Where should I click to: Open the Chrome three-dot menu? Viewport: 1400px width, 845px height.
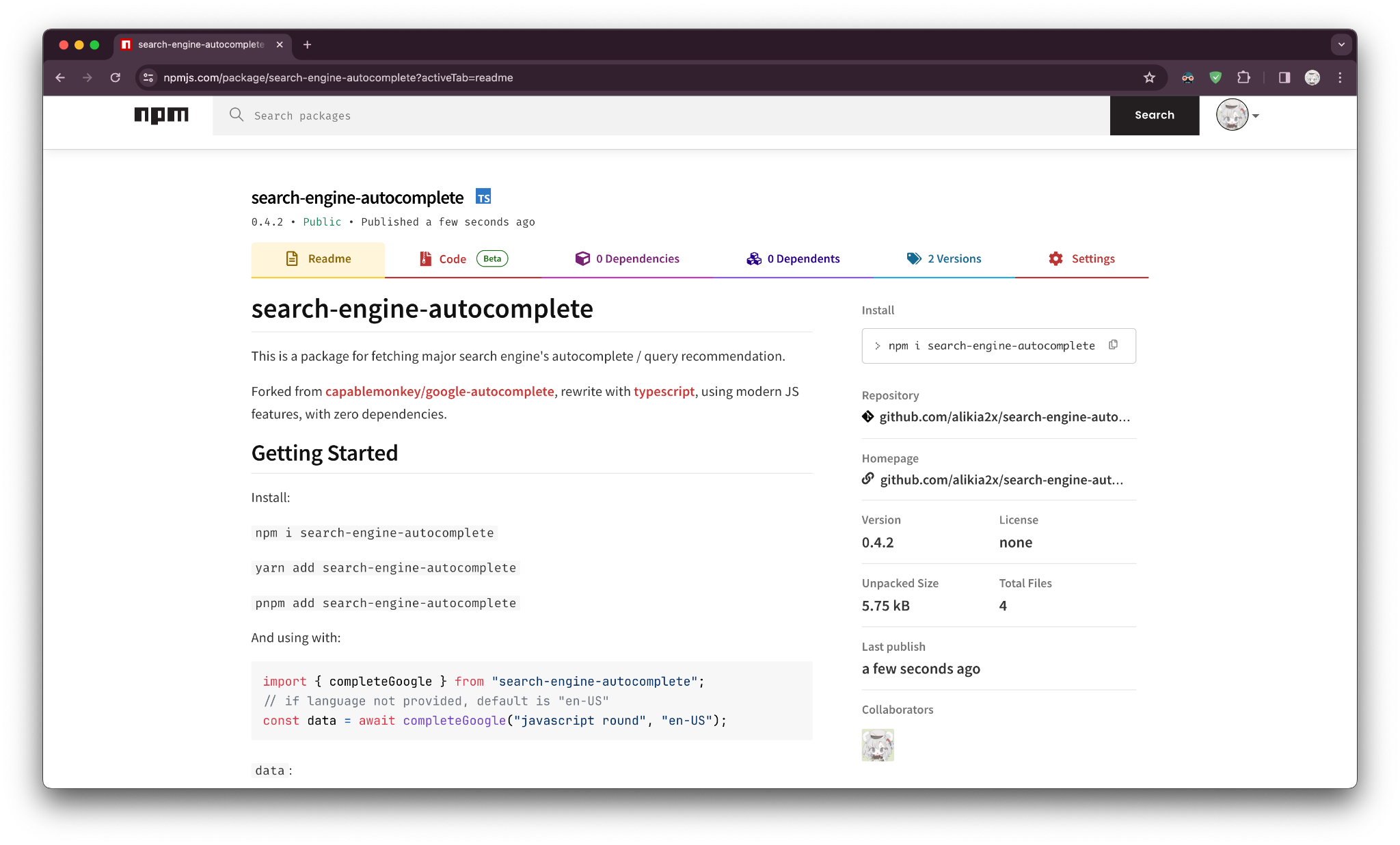pyautogui.click(x=1340, y=78)
